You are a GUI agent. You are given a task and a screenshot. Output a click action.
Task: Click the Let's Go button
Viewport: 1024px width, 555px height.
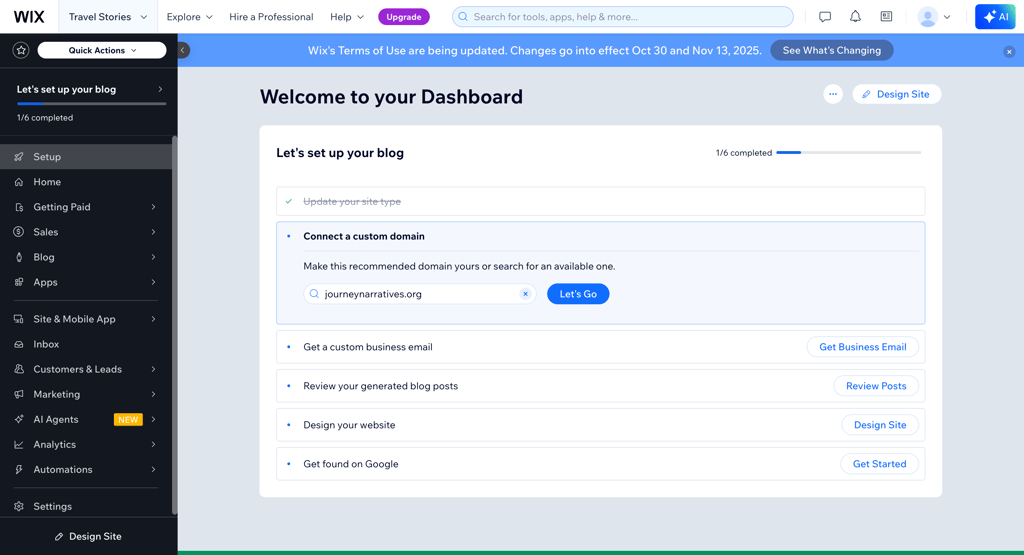[x=578, y=294]
